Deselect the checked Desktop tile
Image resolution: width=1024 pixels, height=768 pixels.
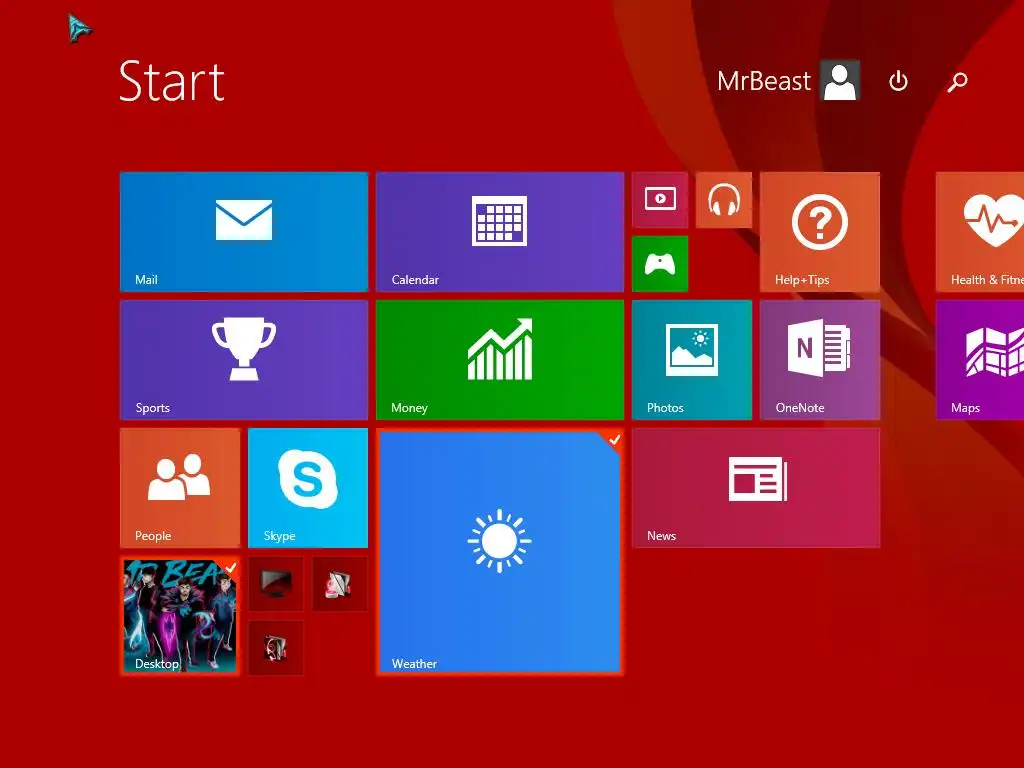coord(180,616)
